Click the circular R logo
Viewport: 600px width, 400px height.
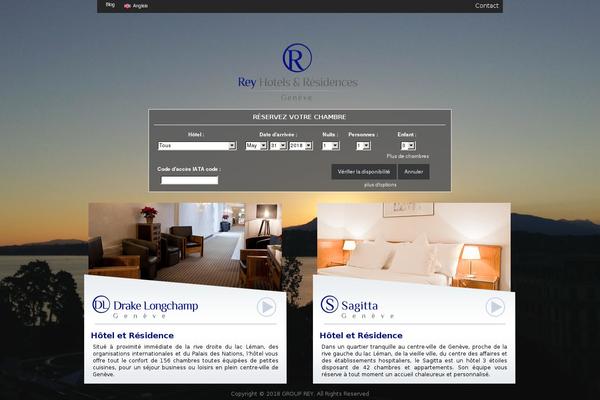tap(297, 58)
